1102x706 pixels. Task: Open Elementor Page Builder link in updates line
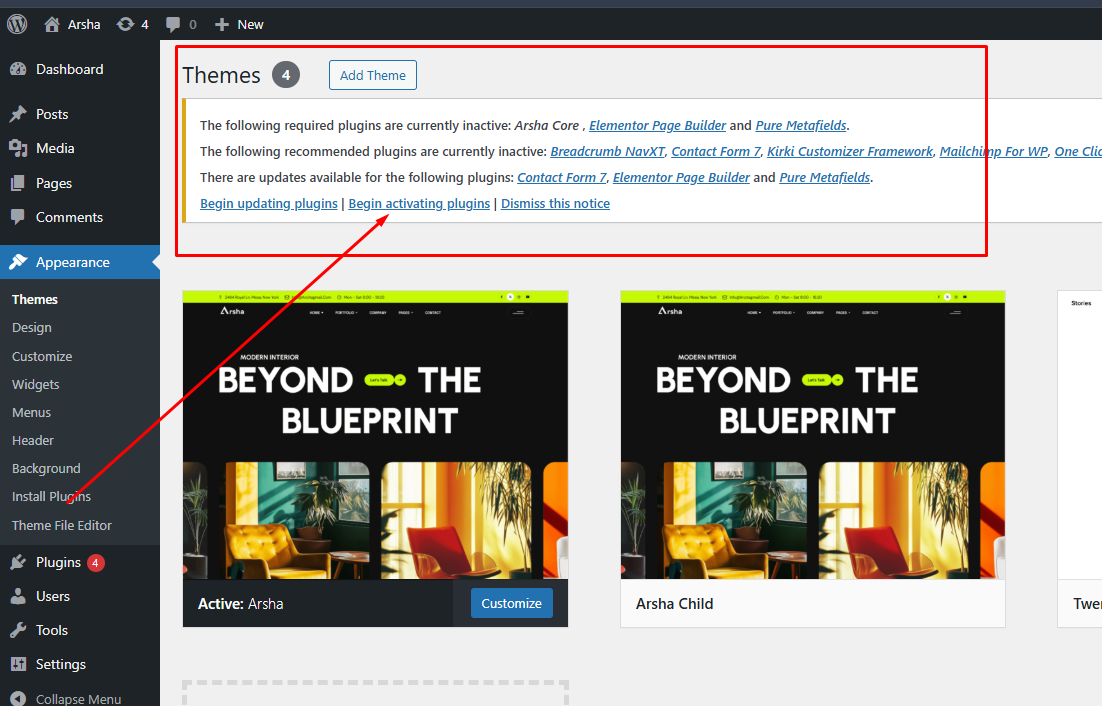(x=681, y=178)
